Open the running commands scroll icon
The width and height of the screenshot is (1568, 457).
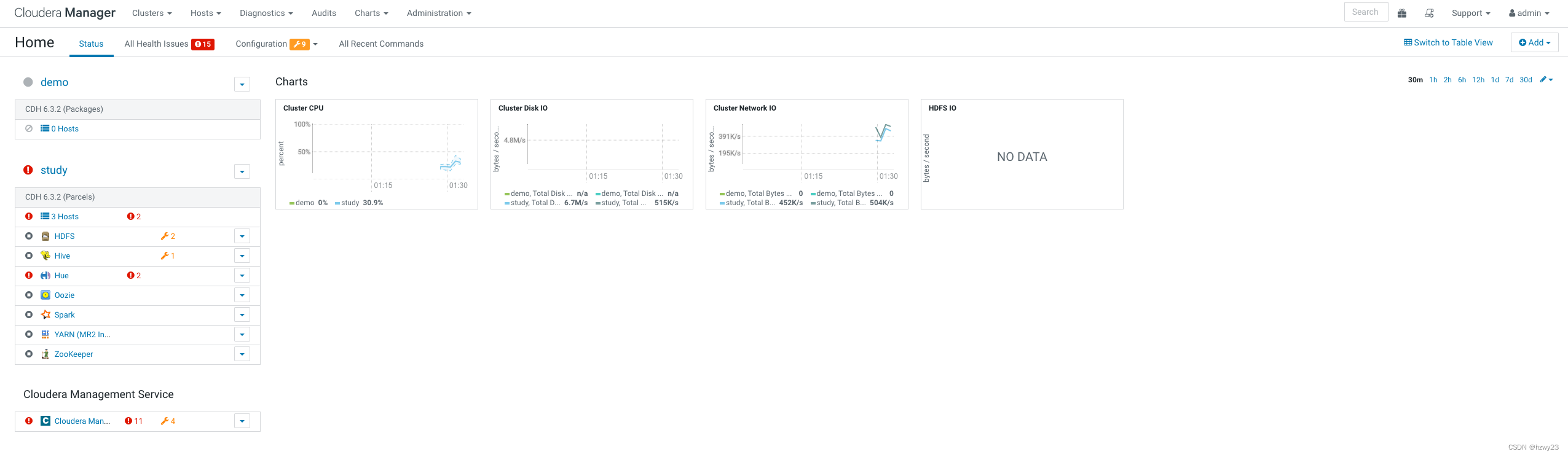1430,13
